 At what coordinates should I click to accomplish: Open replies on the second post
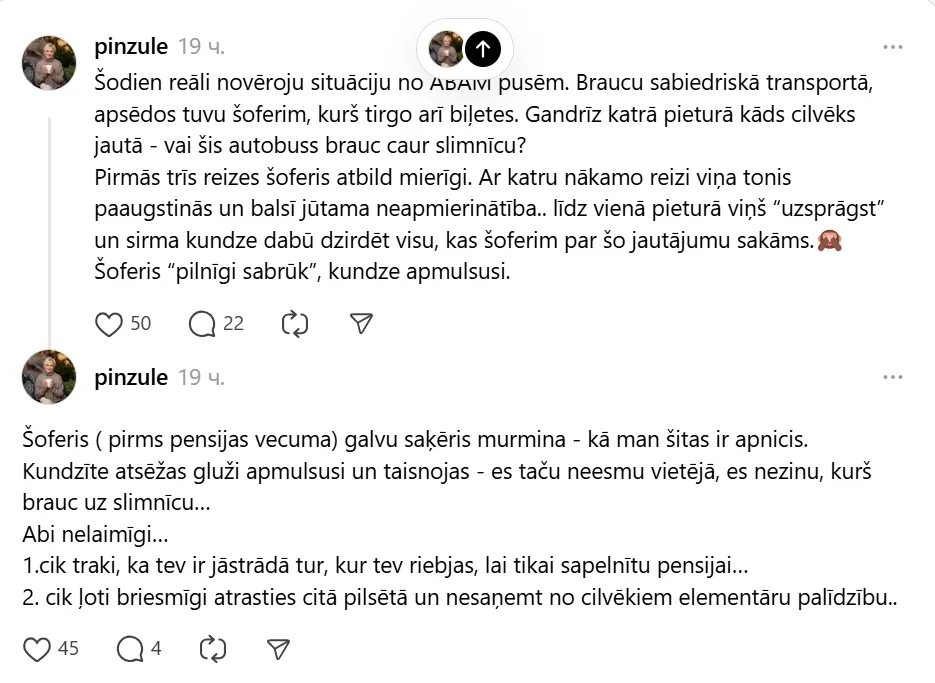pos(130,649)
